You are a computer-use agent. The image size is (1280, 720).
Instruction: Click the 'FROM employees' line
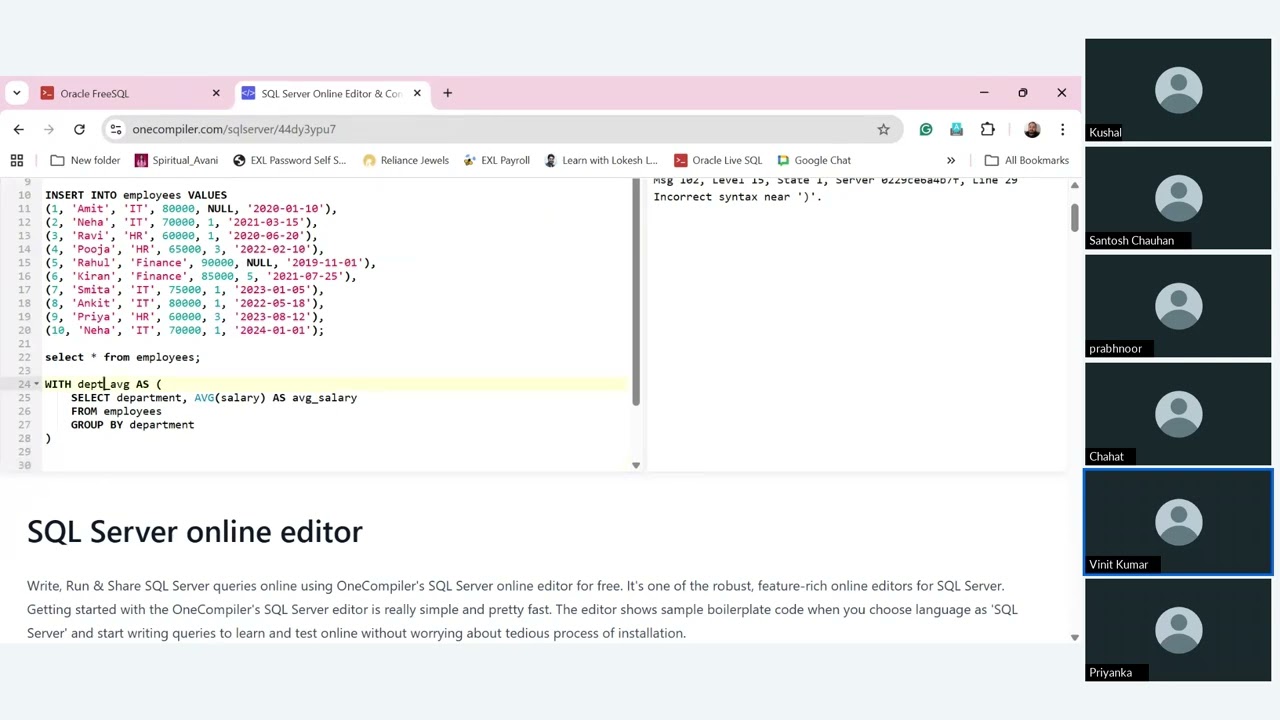pos(116,411)
